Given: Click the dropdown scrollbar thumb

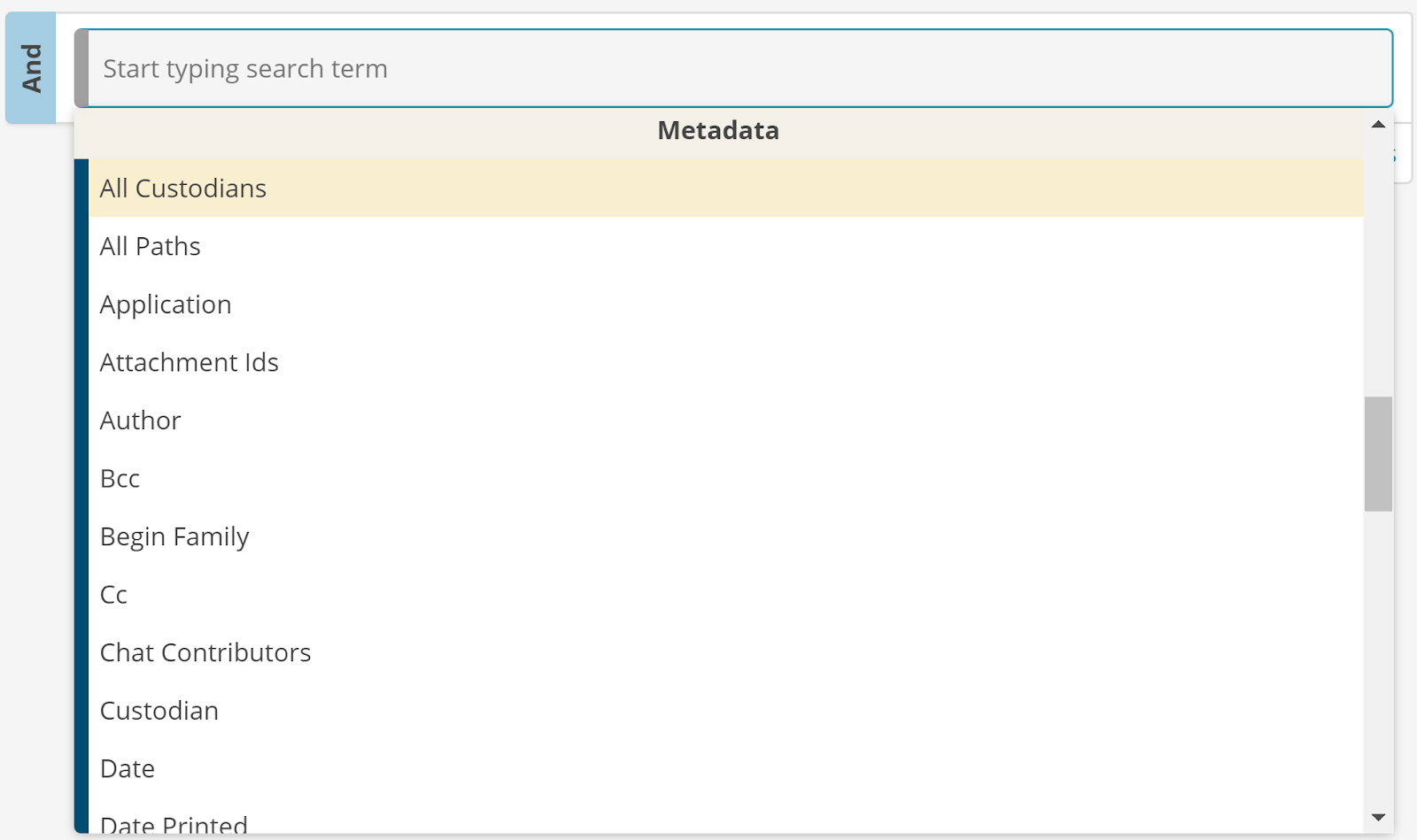Looking at the screenshot, I should 1378,453.
